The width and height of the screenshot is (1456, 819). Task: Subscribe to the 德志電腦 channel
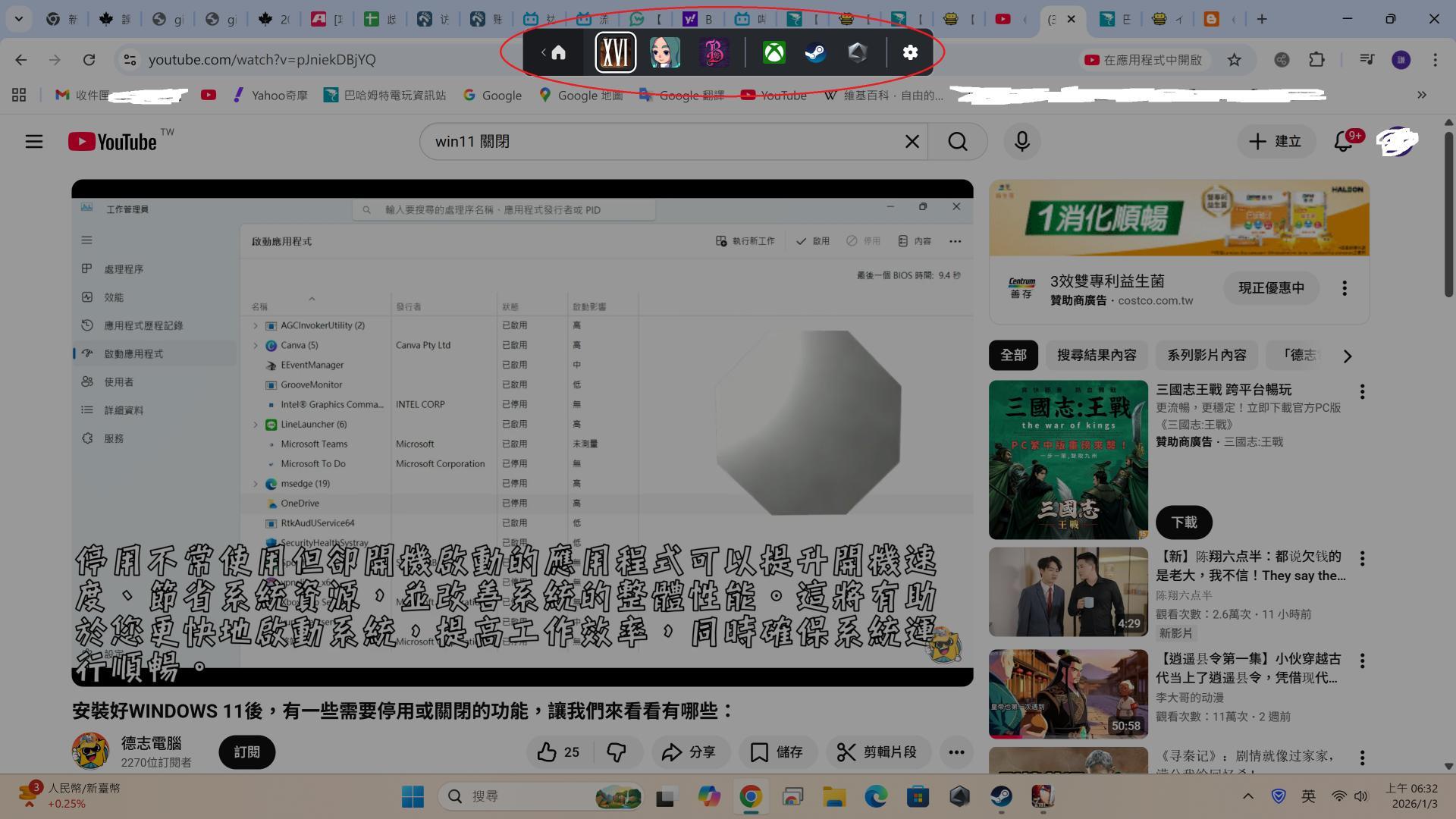(x=246, y=752)
